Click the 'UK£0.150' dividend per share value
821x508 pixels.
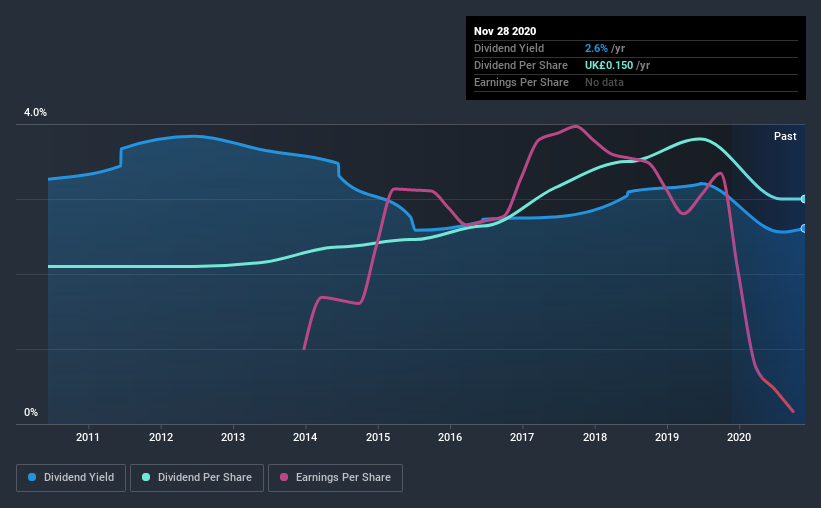pos(609,65)
